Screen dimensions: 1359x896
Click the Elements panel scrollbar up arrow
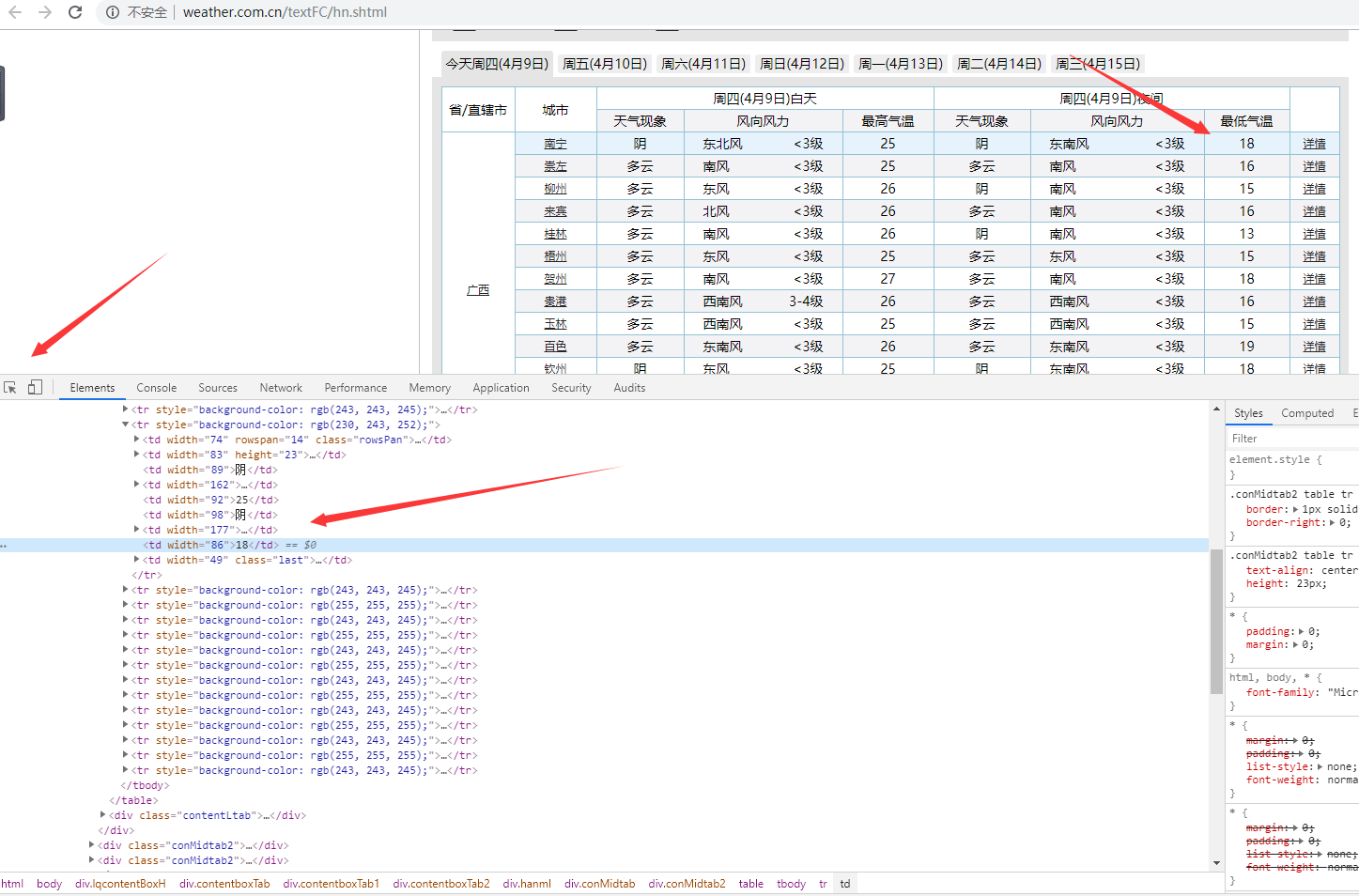click(1217, 409)
